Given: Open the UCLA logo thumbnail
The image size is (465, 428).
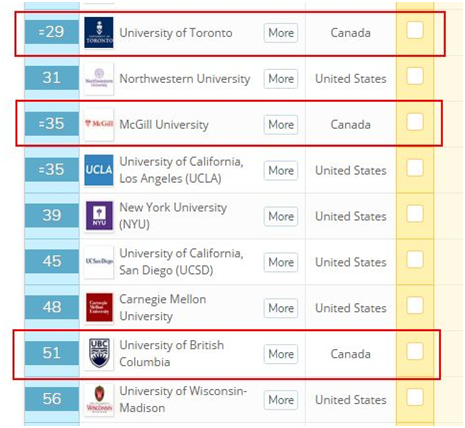Looking at the screenshot, I should [99, 170].
